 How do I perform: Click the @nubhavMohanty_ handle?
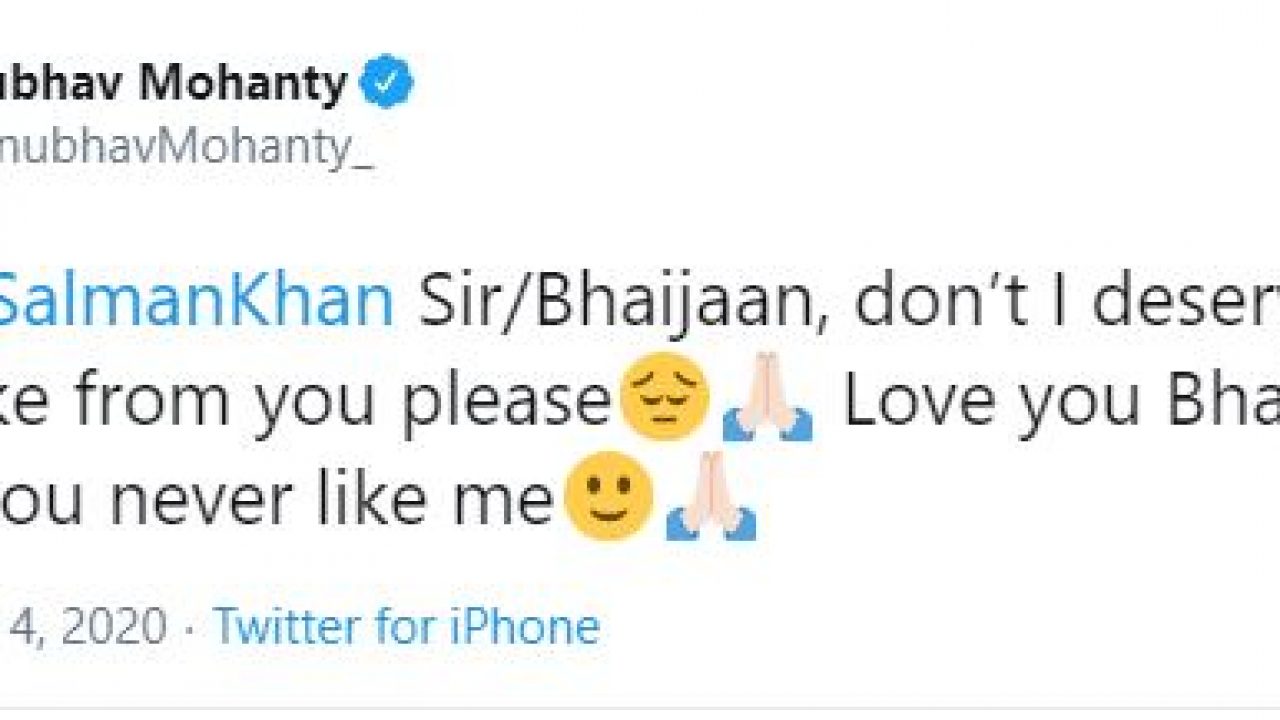[186, 156]
